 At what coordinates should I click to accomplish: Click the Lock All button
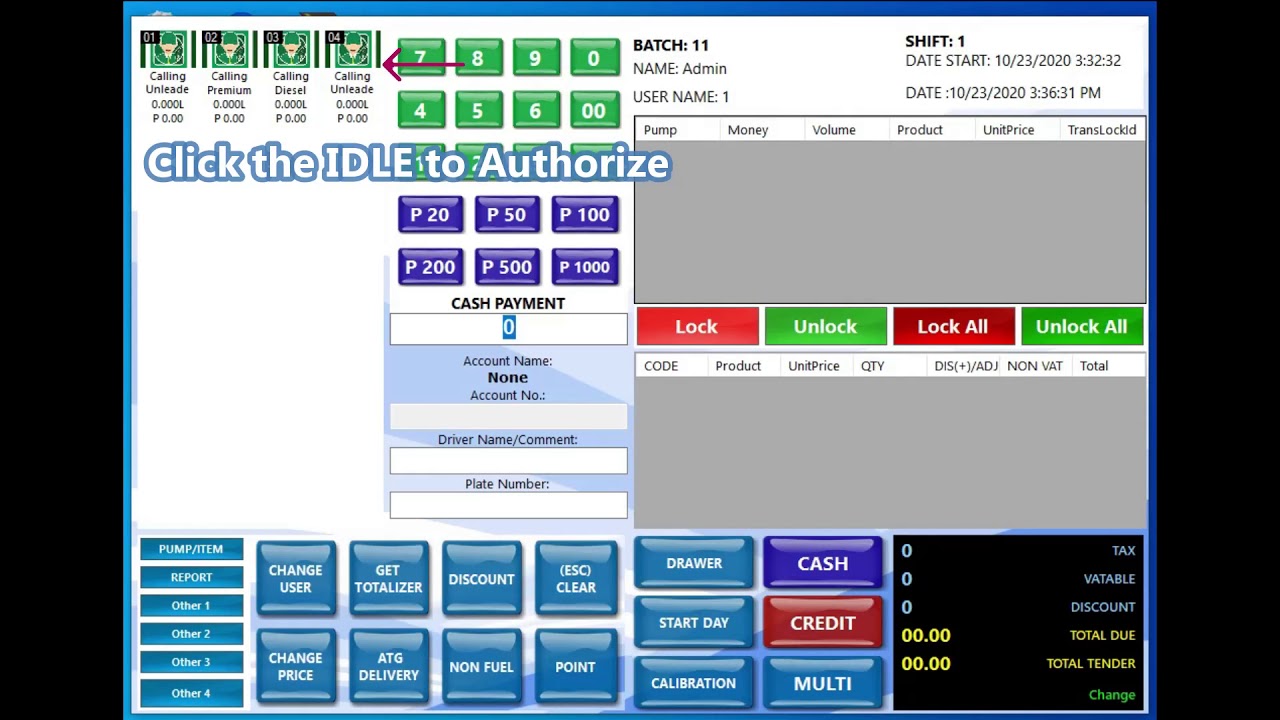[953, 327]
